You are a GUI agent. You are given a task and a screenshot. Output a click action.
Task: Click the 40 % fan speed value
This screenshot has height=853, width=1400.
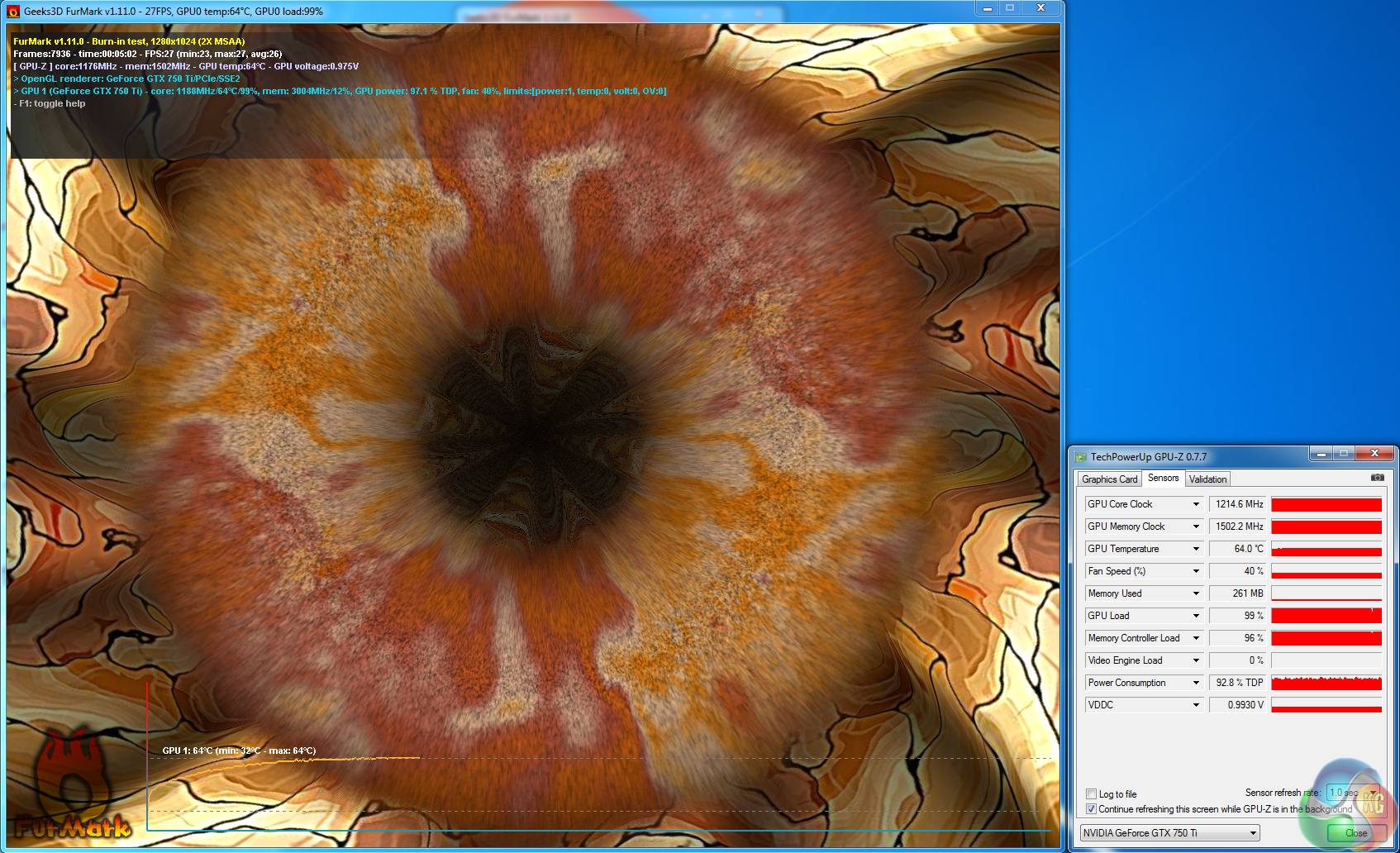coord(1237,571)
